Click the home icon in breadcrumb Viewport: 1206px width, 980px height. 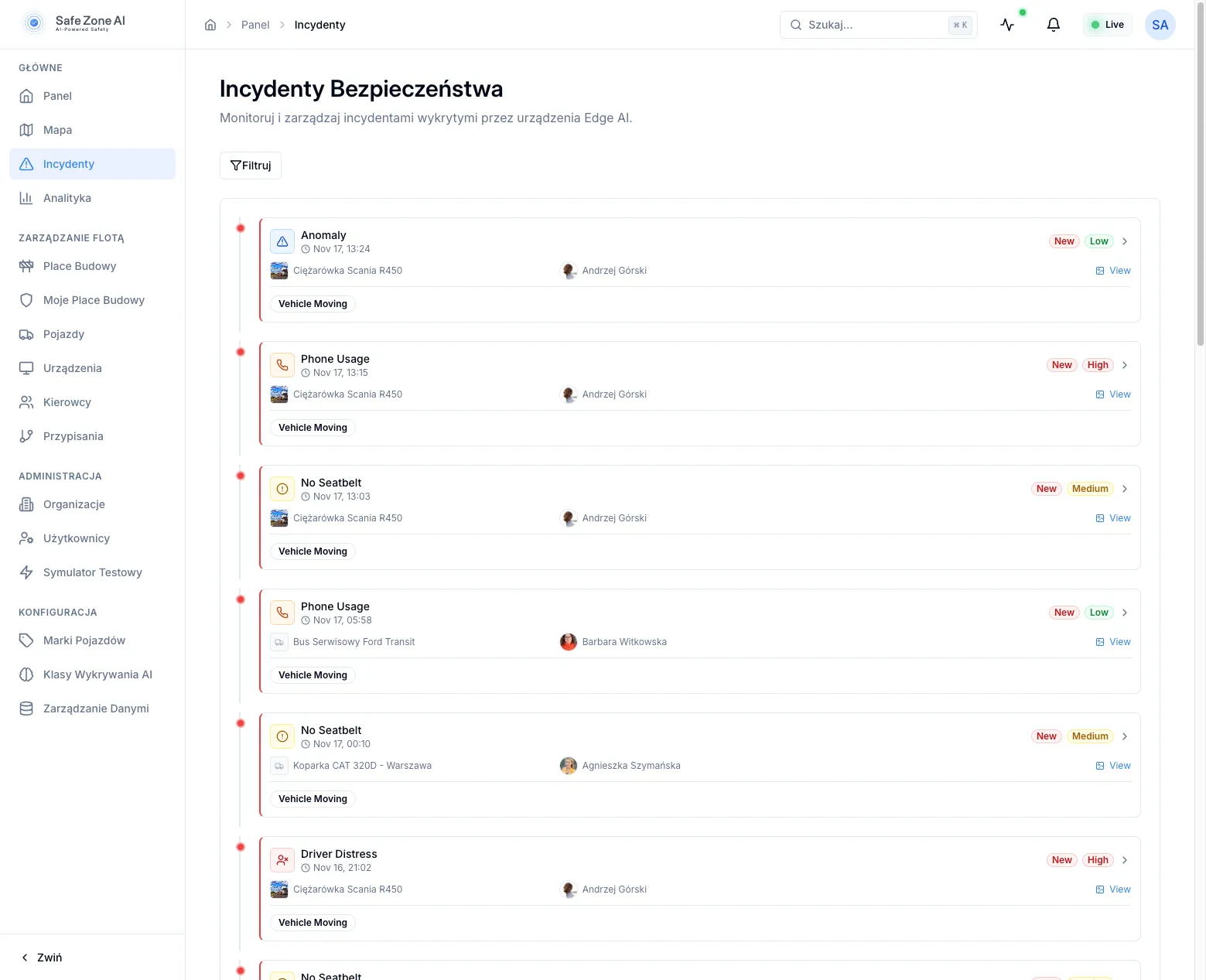click(210, 25)
